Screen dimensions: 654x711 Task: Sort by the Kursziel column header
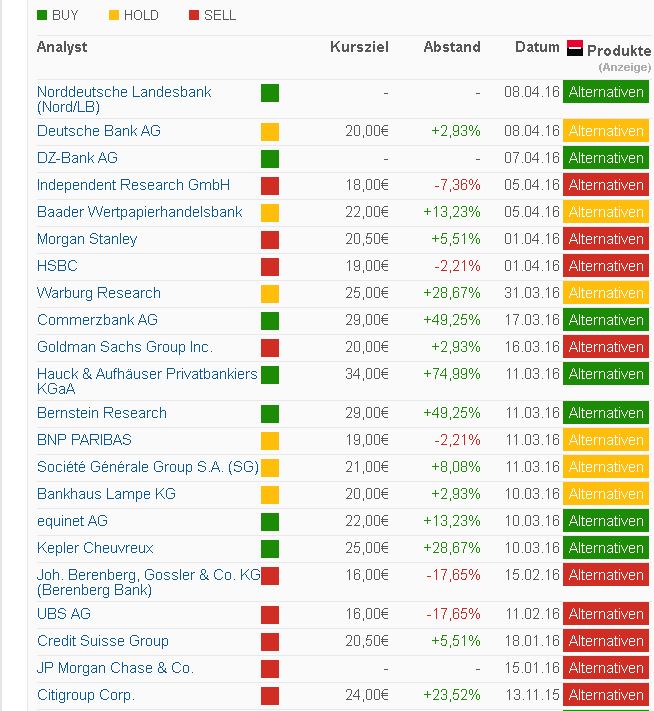click(359, 47)
